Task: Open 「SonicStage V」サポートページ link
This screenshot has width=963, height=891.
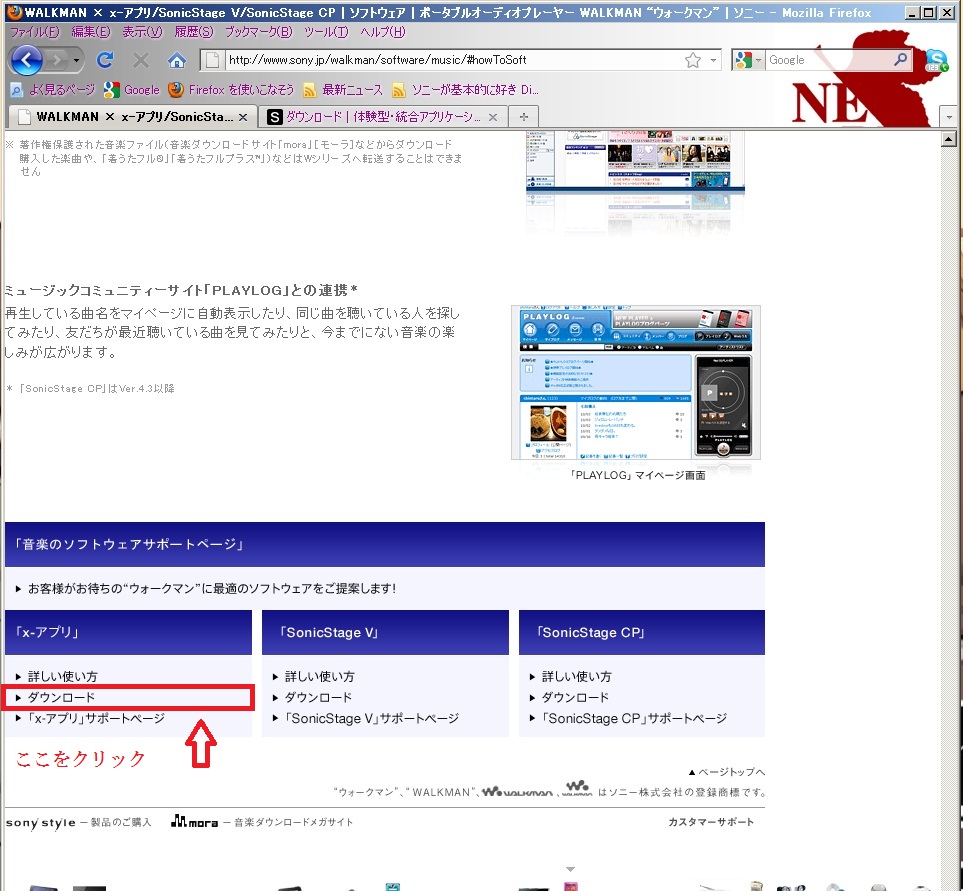Action: [x=372, y=718]
